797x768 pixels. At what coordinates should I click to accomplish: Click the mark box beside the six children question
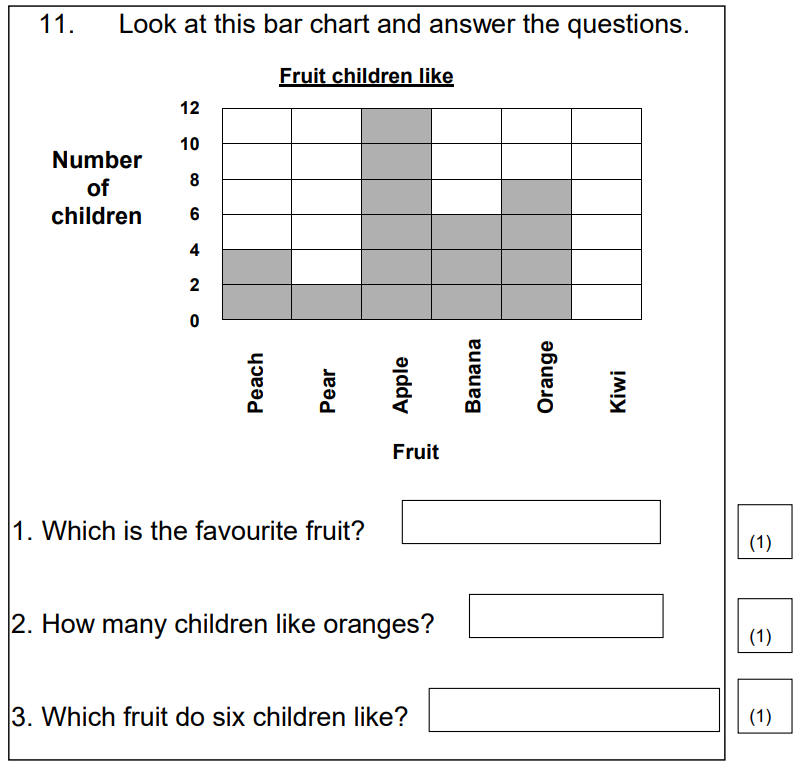(x=764, y=705)
